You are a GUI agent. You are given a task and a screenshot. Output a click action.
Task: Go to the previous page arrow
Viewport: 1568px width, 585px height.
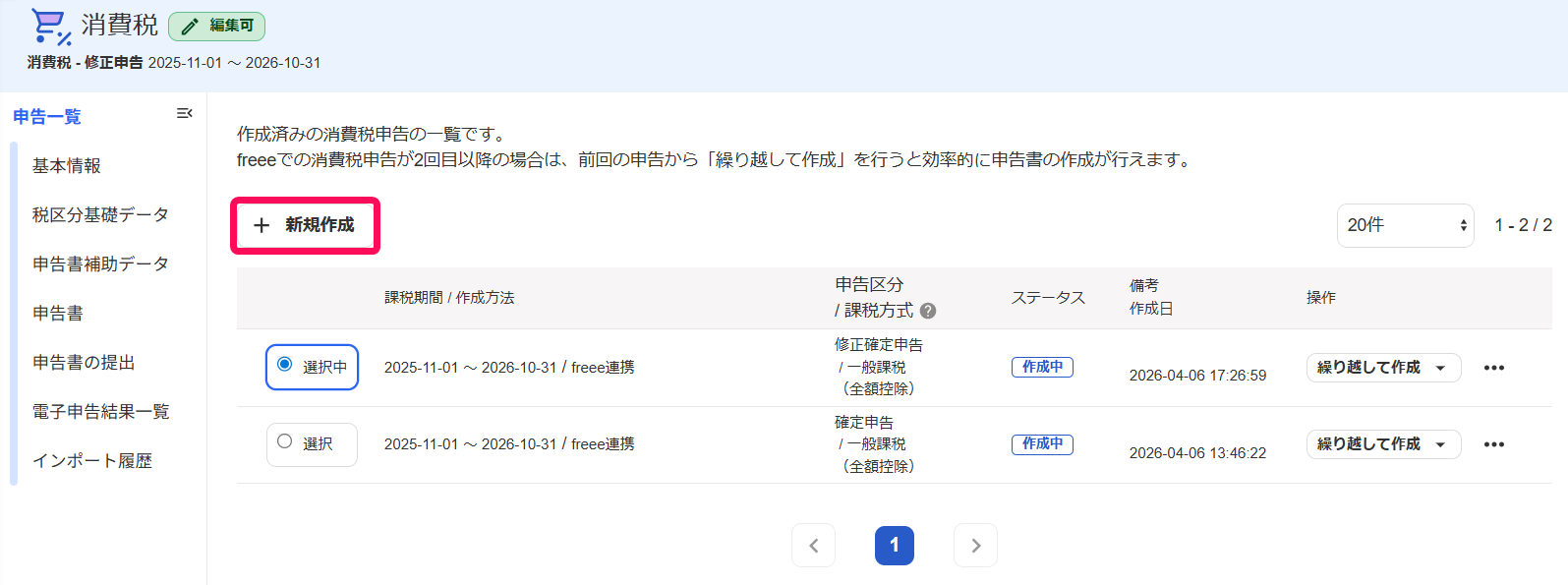pos(813,546)
